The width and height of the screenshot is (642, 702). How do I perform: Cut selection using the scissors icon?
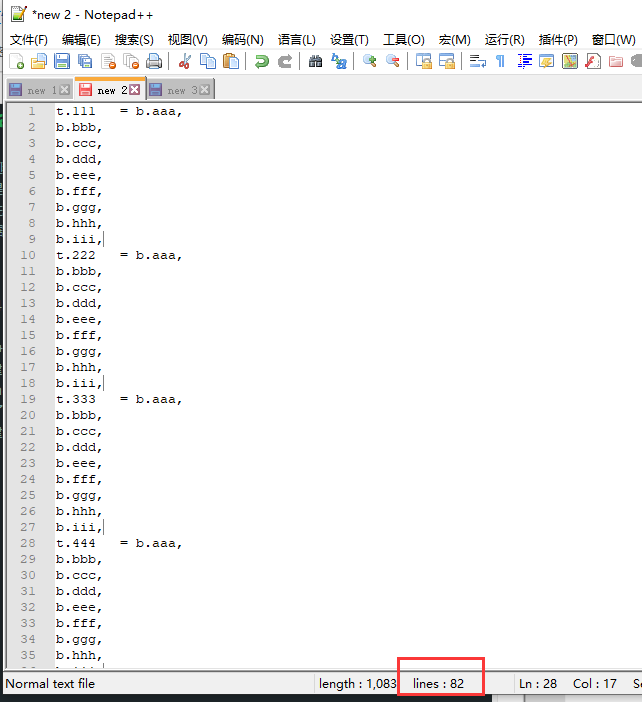click(x=184, y=61)
